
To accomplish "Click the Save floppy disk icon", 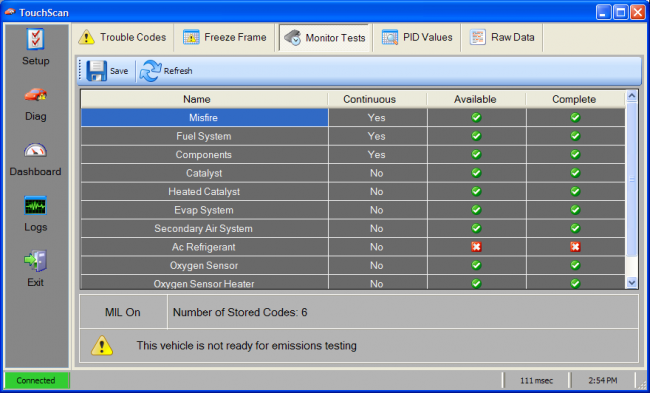I will coord(96,71).
